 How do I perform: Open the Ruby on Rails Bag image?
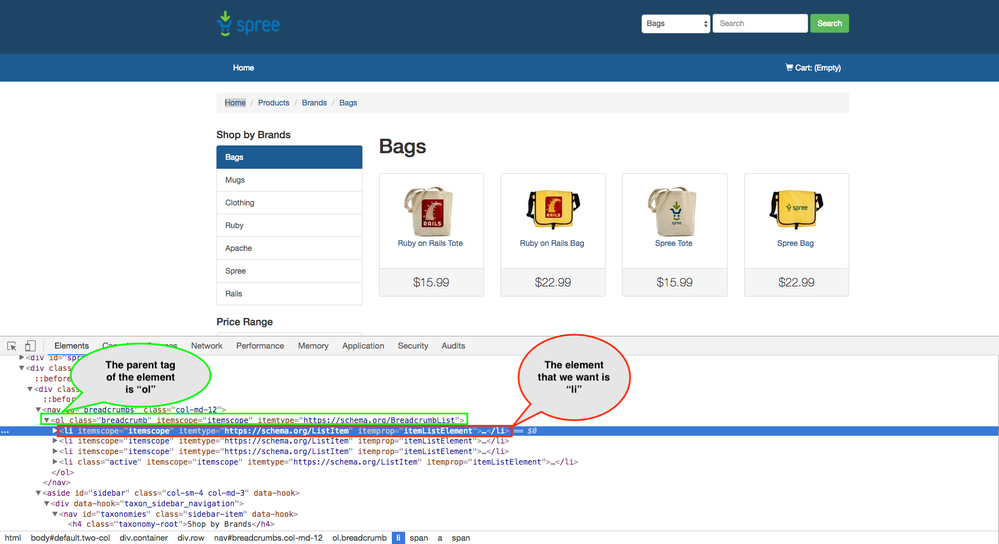coord(552,210)
